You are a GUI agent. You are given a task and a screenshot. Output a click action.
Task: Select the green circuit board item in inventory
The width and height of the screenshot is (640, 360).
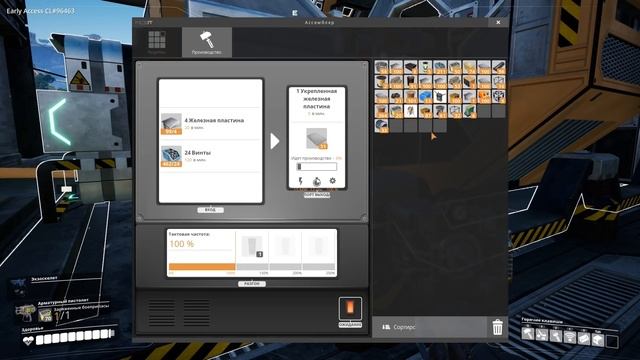tap(470, 111)
